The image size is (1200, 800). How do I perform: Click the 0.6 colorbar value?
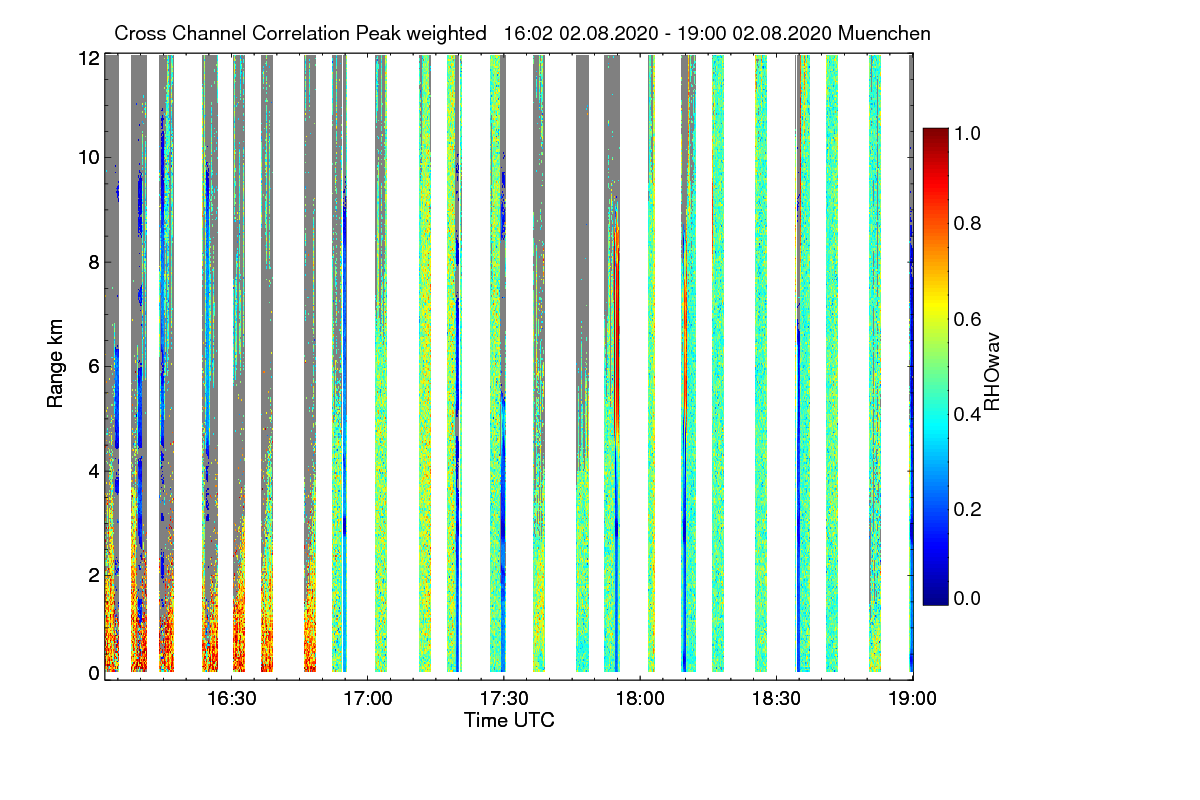pyautogui.click(x=966, y=319)
